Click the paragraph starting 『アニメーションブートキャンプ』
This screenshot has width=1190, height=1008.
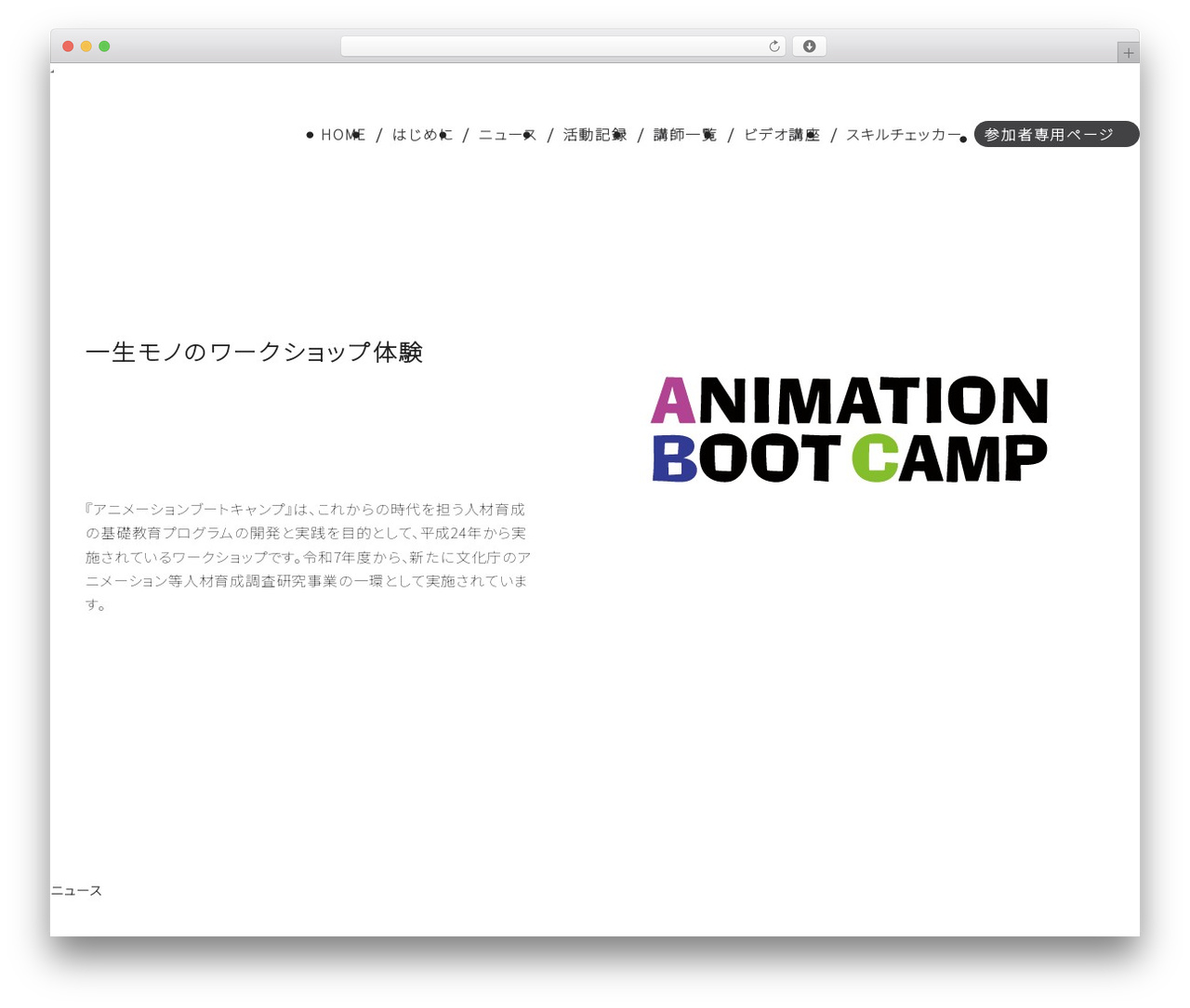[308, 557]
